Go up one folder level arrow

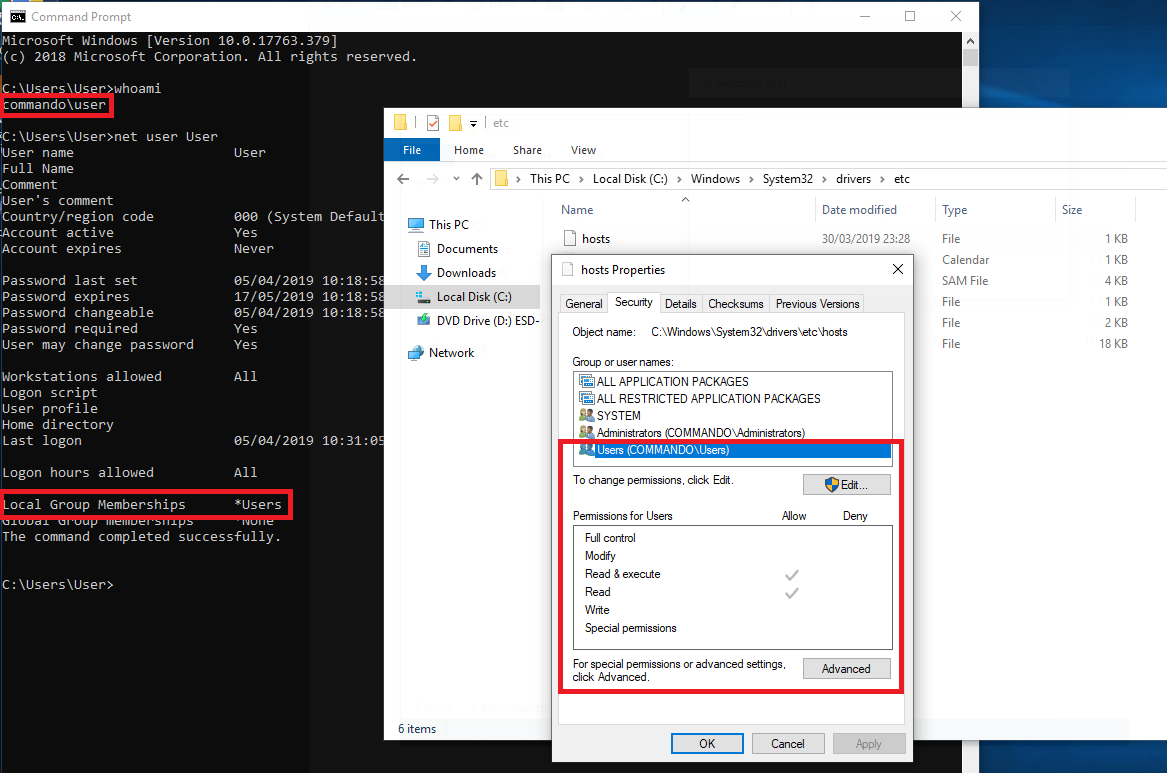tap(477, 179)
